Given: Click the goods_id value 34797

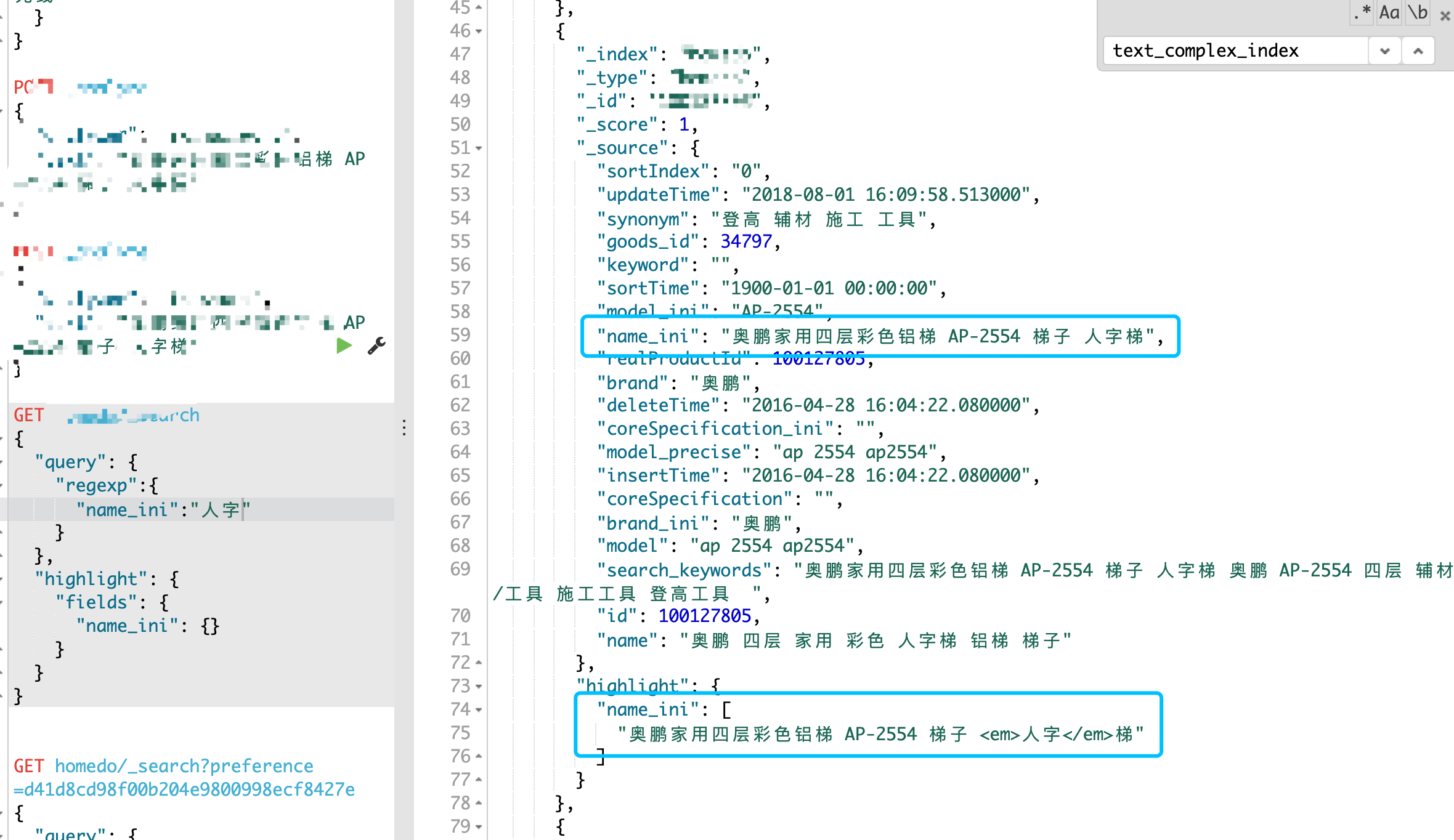Looking at the screenshot, I should 745,241.
